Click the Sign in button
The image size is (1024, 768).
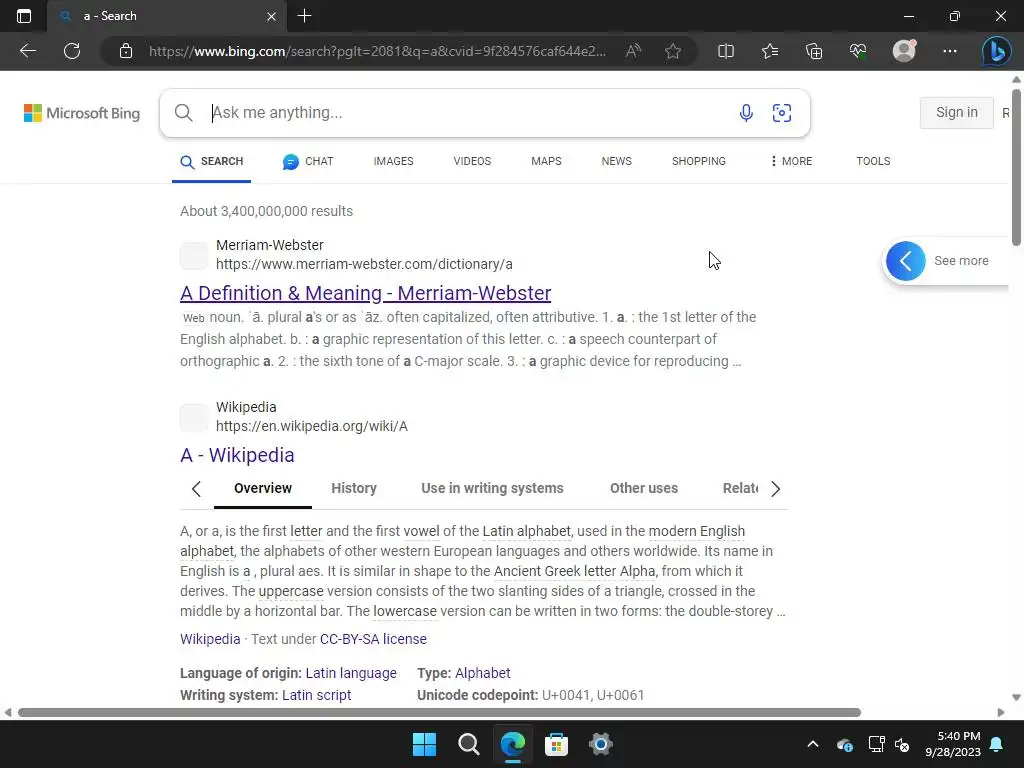click(957, 113)
